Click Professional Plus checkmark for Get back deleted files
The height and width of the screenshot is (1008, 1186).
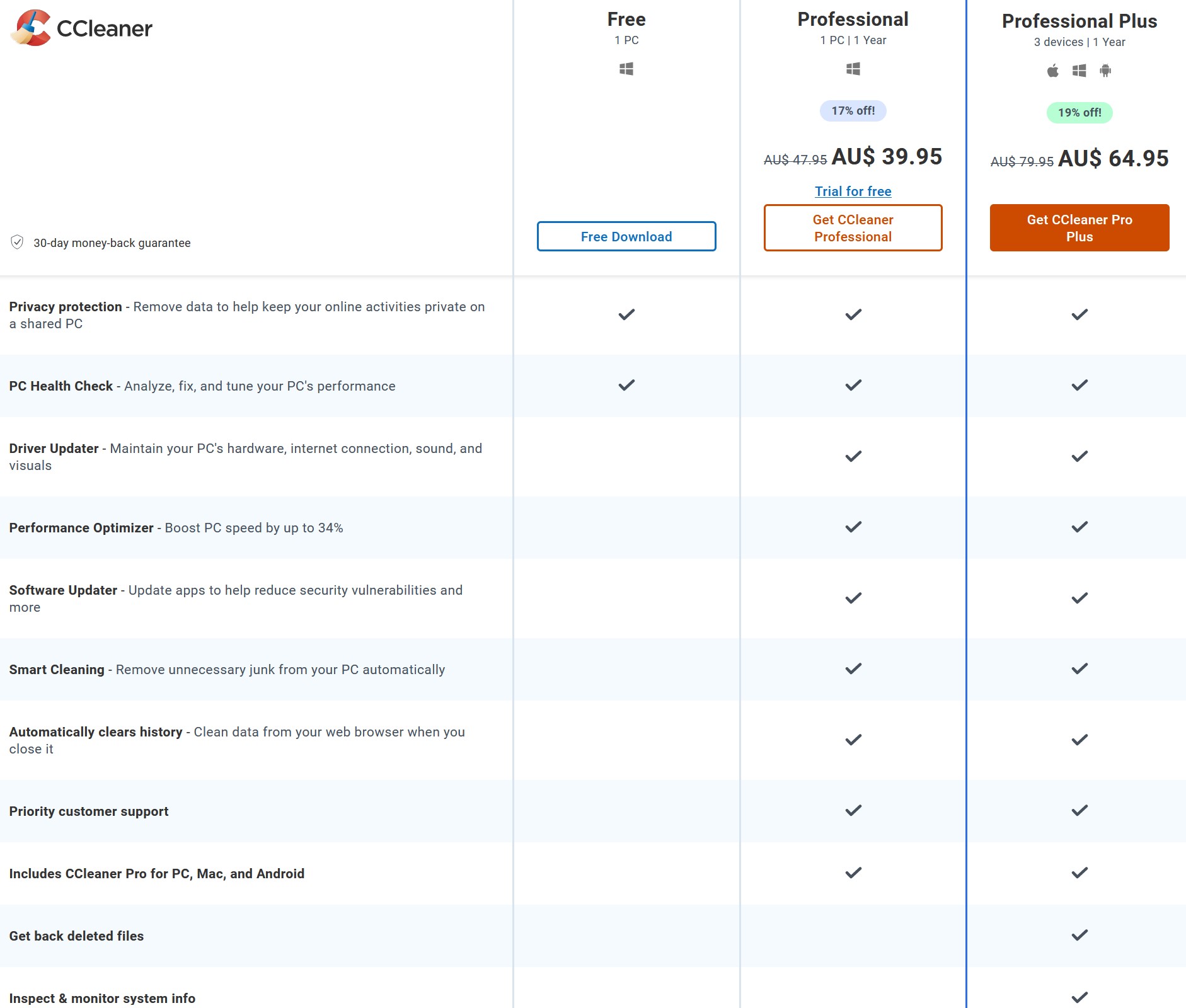(1079, 936)
